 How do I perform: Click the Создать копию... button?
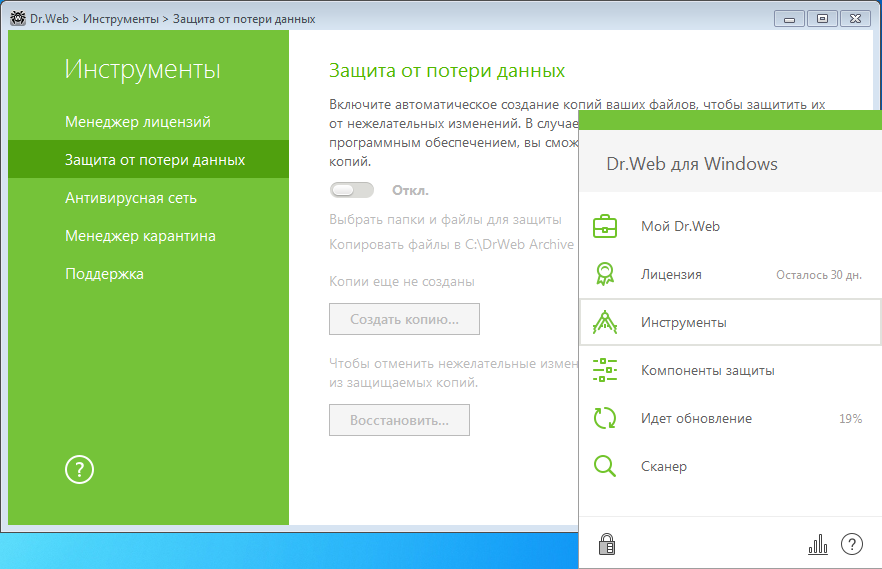404,319
